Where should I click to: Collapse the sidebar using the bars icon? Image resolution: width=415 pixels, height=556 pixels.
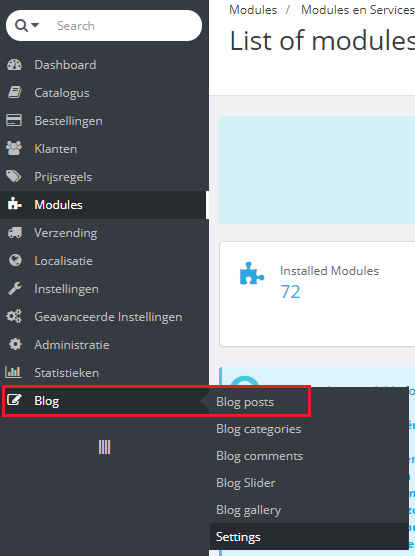tap(104, 447)
